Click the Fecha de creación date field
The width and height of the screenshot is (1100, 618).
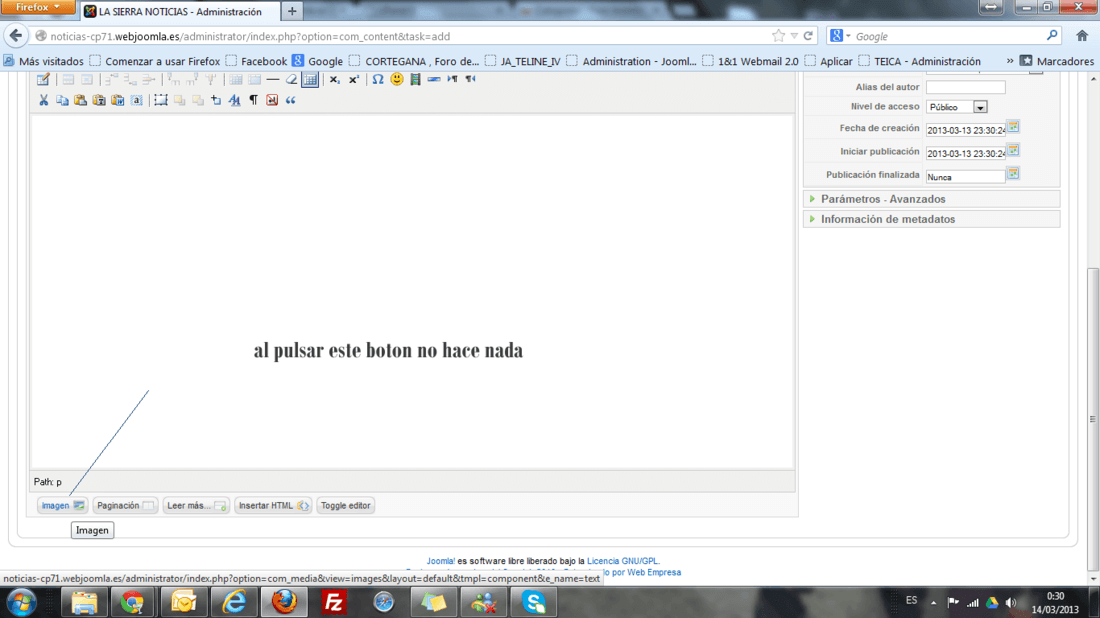click(x=965, y=130)
